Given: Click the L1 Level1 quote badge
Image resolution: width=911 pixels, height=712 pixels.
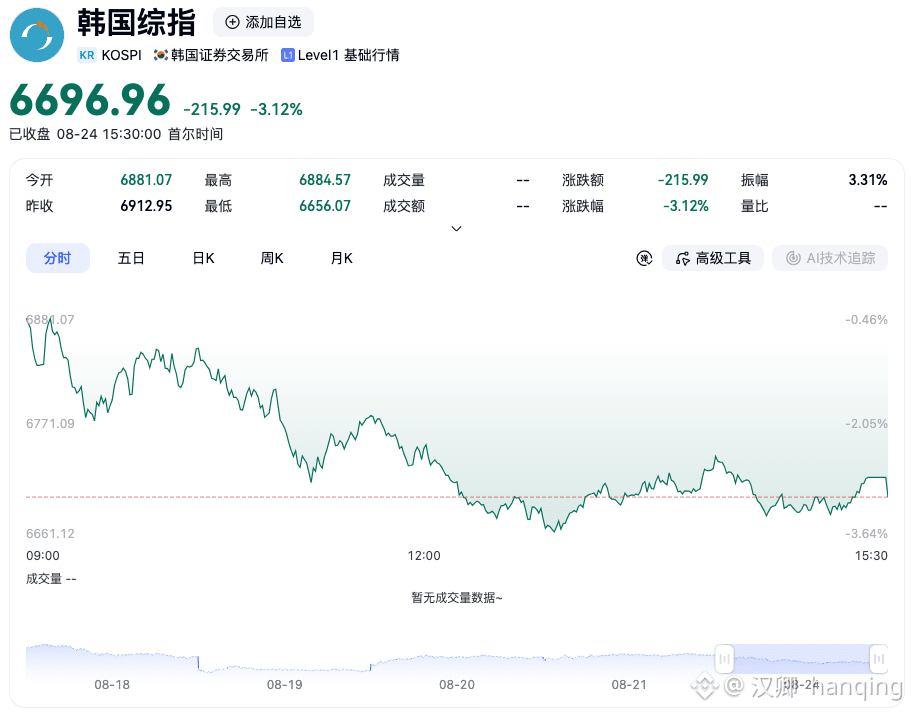Looking at the screenshot, I should pyautogui.click(x=288, y=55).
